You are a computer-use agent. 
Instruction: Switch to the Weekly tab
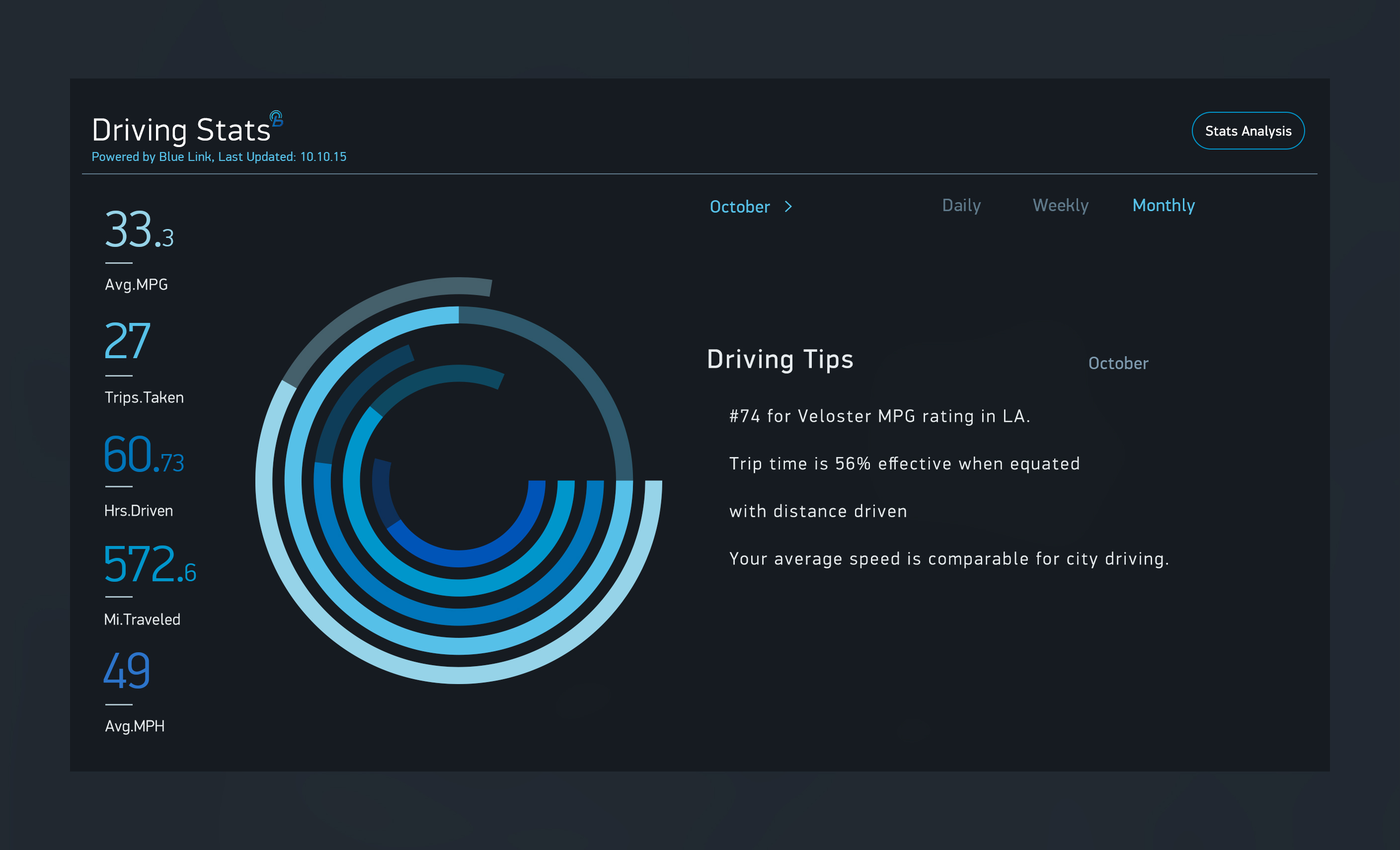pos(1060,206)
